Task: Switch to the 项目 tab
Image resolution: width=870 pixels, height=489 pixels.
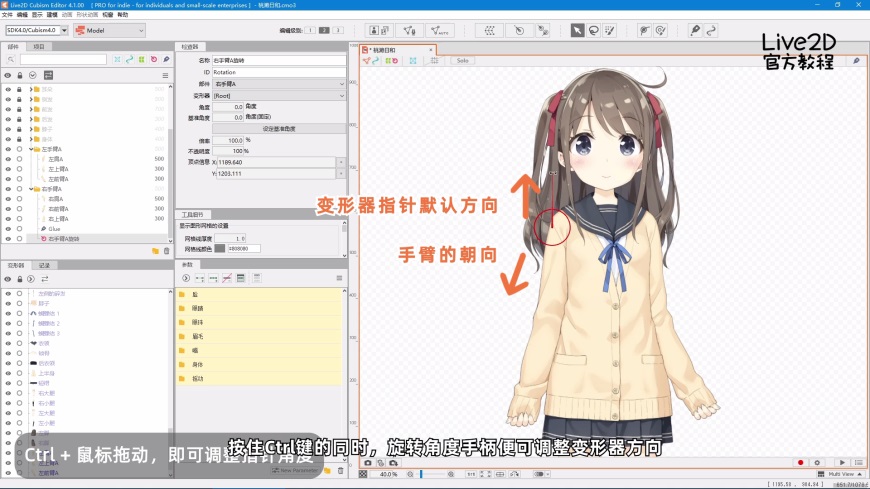Action: coord(38,47)
